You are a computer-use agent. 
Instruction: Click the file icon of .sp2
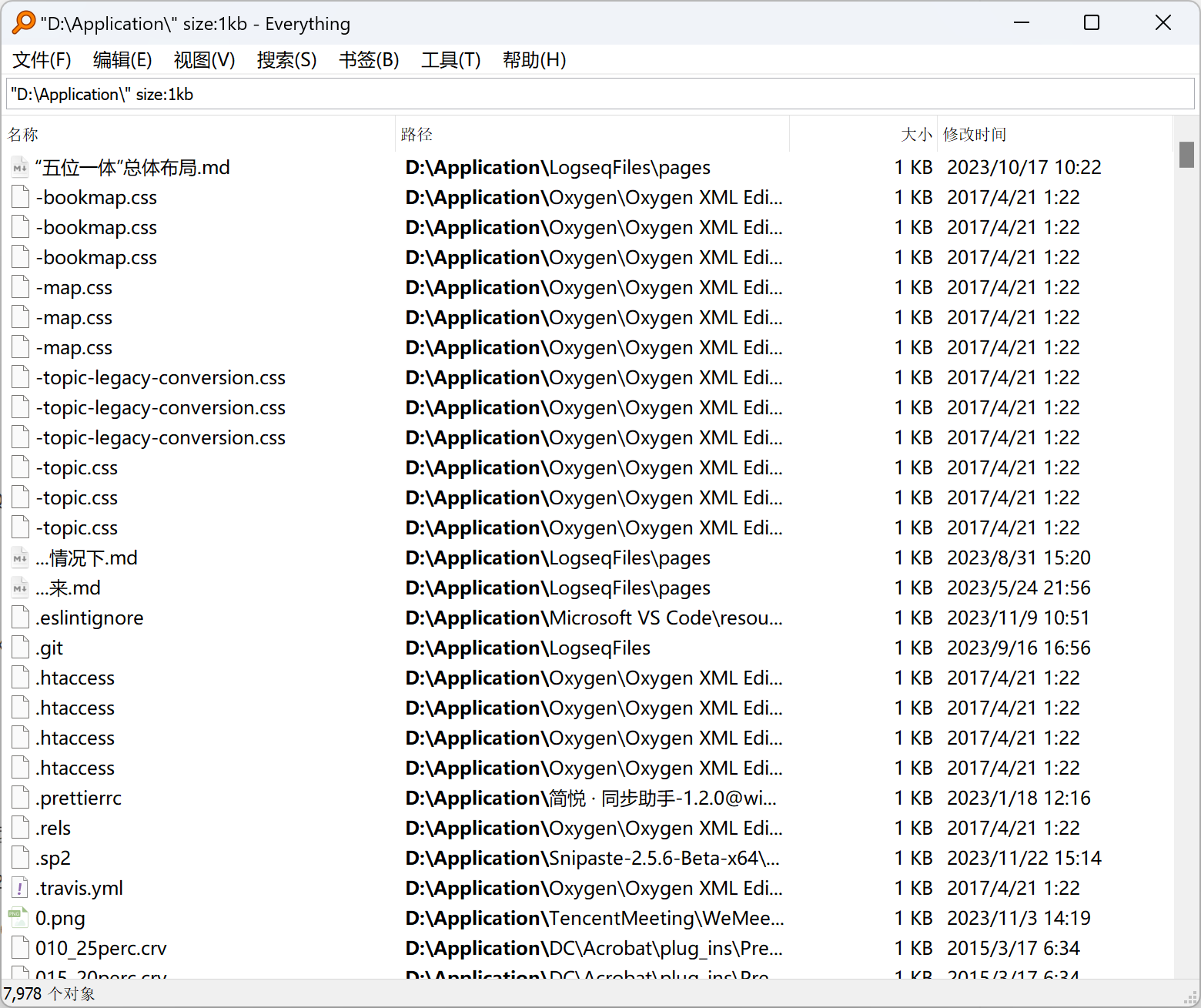pos(20,859)
